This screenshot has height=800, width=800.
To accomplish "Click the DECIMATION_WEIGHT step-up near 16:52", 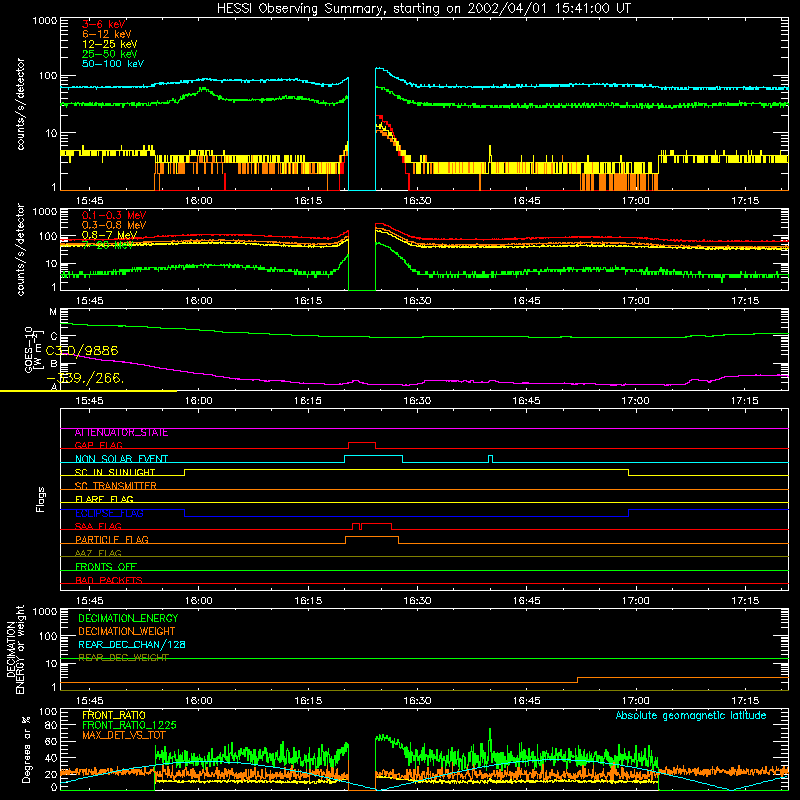I will [578, 680].
